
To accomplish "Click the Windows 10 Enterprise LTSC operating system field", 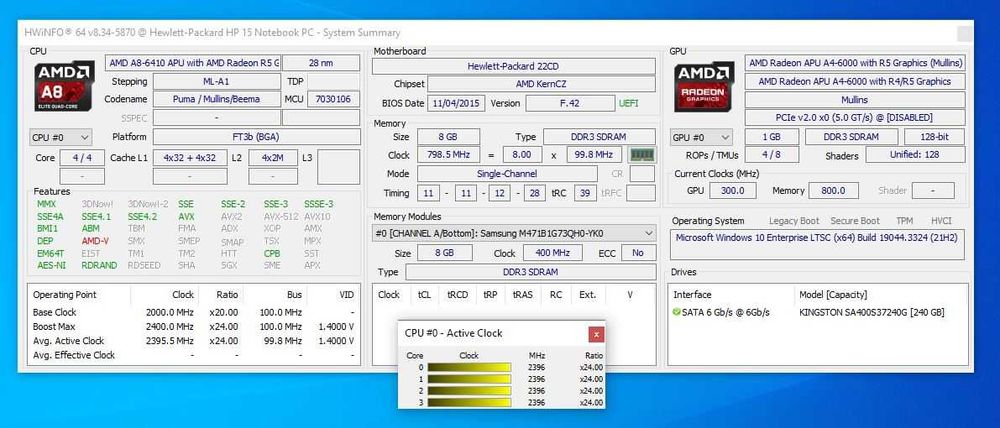I will (x=819, y=245).
